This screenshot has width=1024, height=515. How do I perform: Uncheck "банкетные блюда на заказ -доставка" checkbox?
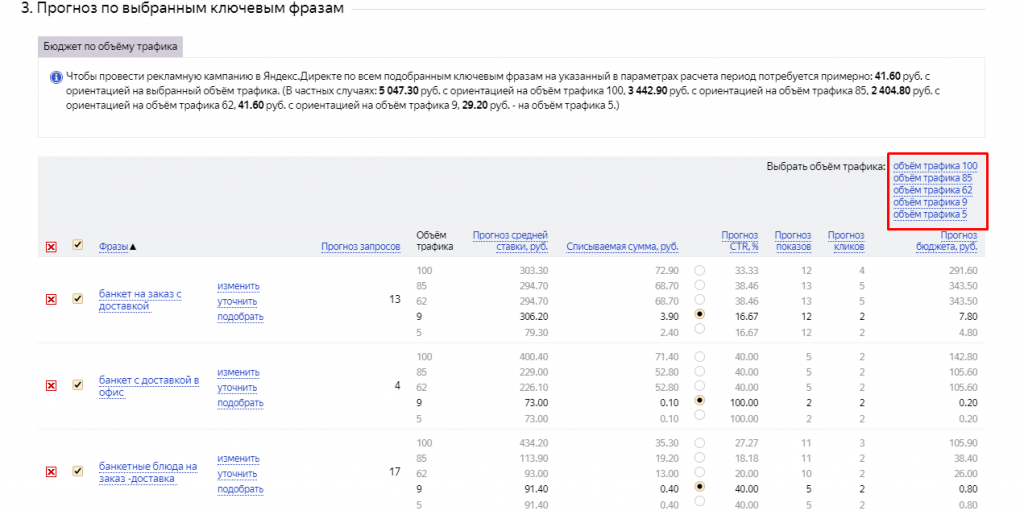[78, 472]
